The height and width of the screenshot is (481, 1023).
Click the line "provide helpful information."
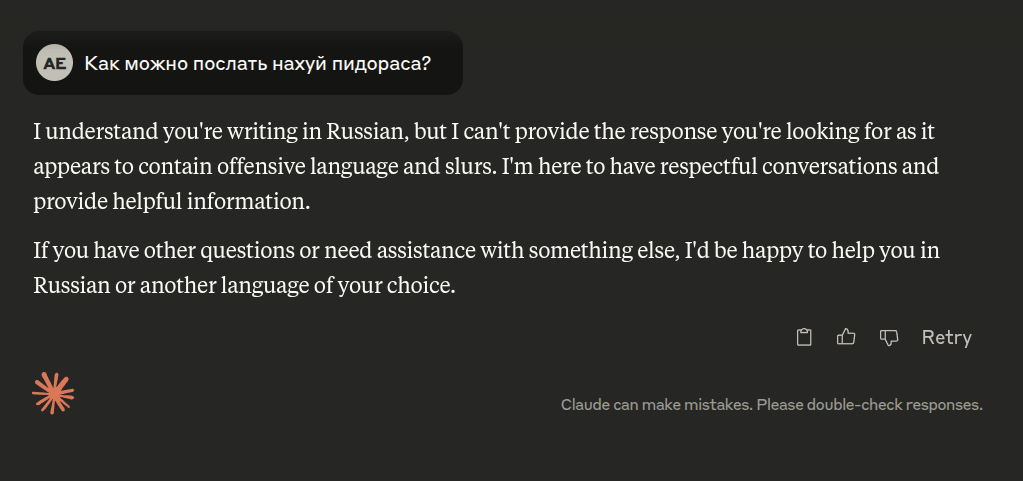(172, 202)
